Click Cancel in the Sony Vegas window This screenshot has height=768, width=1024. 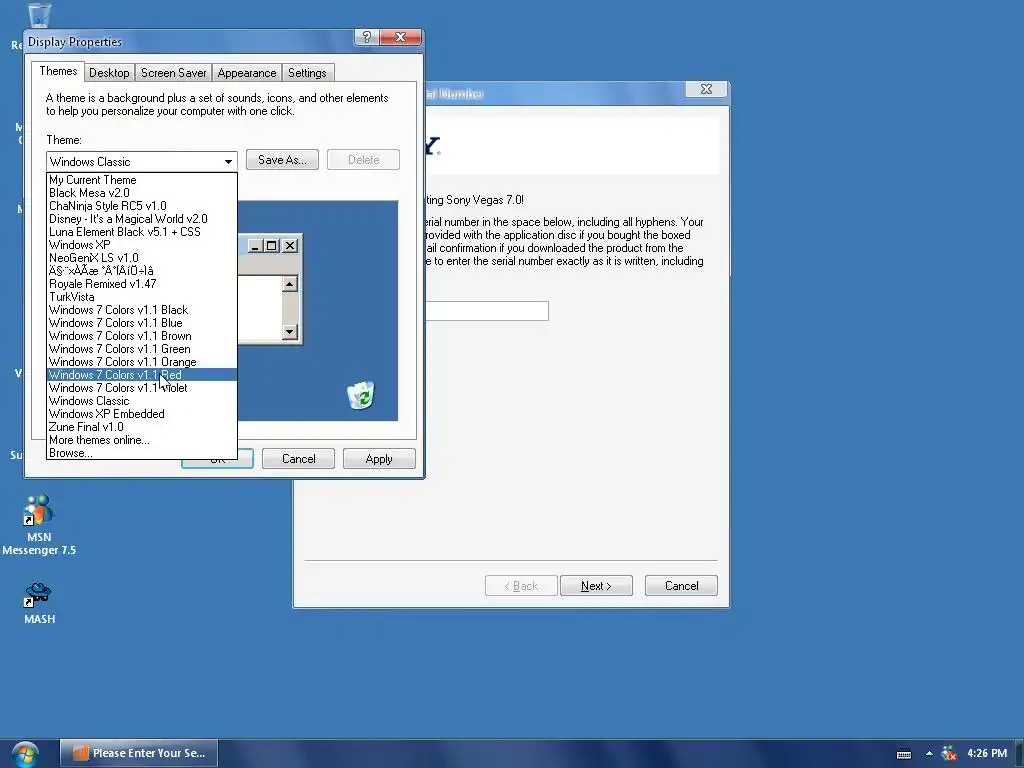coord(681,586)
